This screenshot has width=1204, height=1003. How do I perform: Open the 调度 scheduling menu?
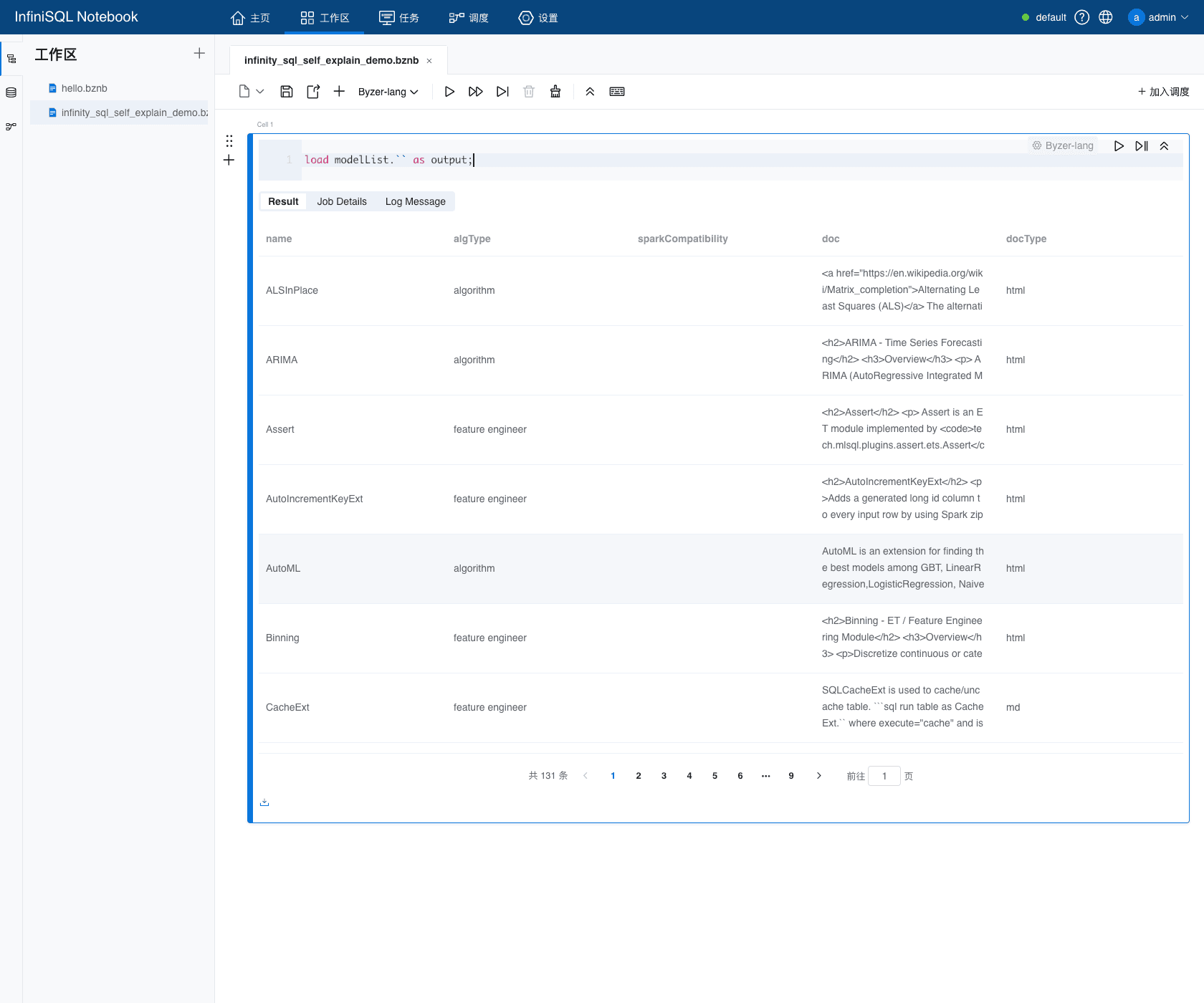point(469,17)
